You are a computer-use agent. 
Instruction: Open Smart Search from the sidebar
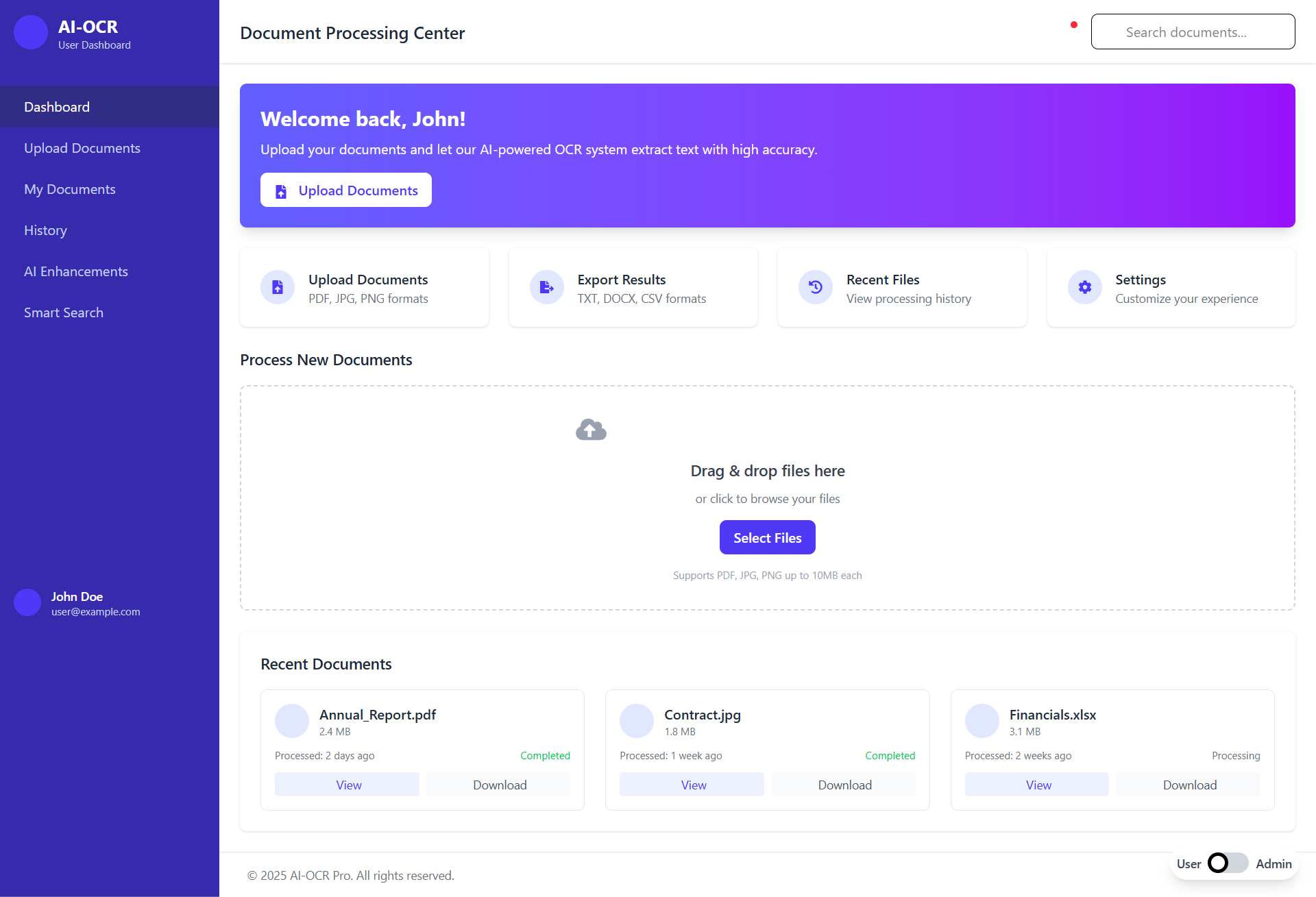[x=64, y=312]
